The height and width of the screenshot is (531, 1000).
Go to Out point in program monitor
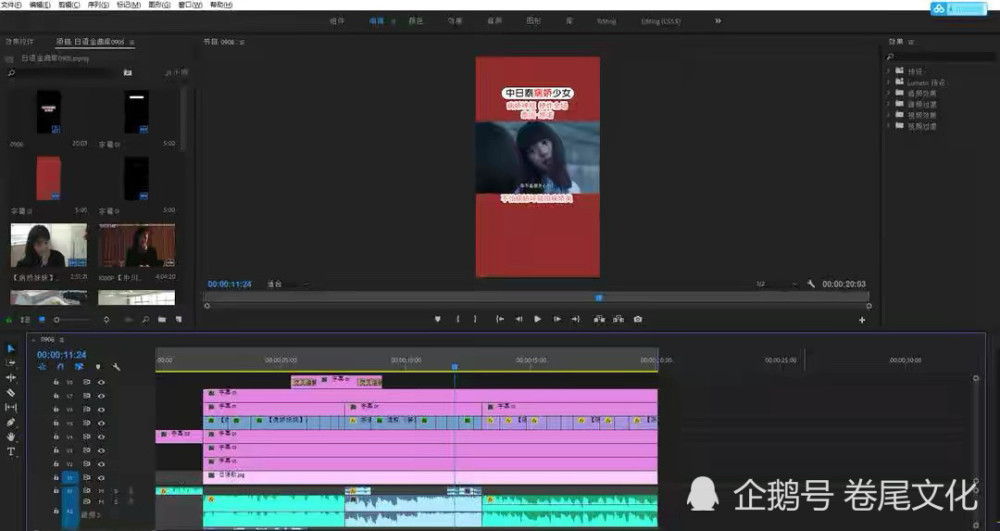click(575, 319)
